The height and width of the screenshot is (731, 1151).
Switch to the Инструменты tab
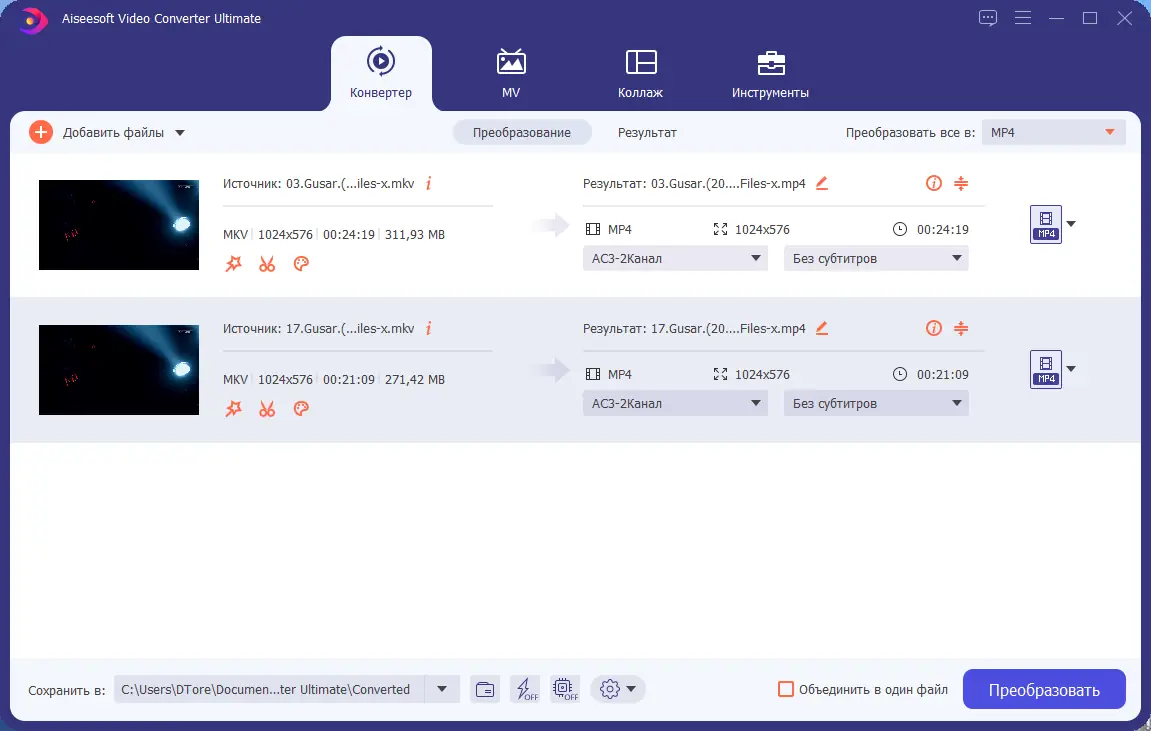(770, 73)
